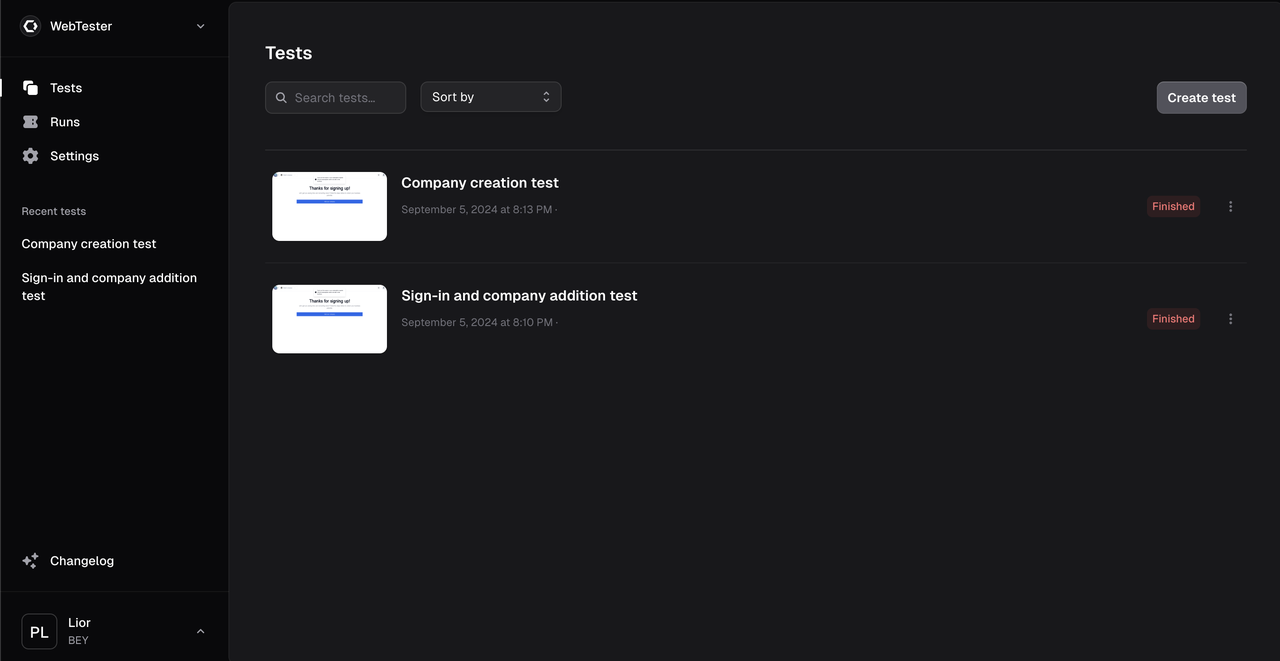The image size is (1280, 661).
Task: Open the Runs section icon
Action: [x=30, y=121]
